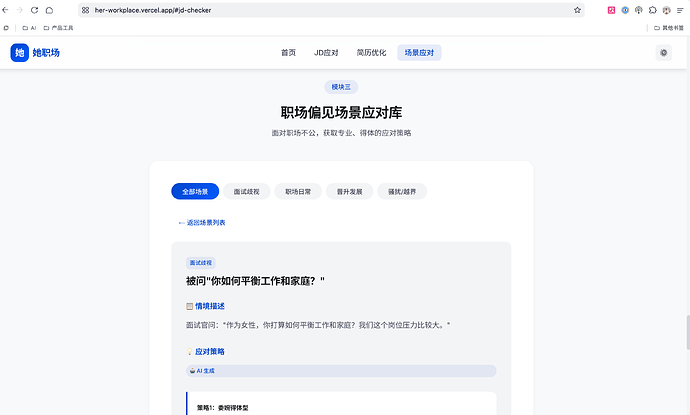
Task: Select the 职场日常 filter
Action: pos(298,191)
